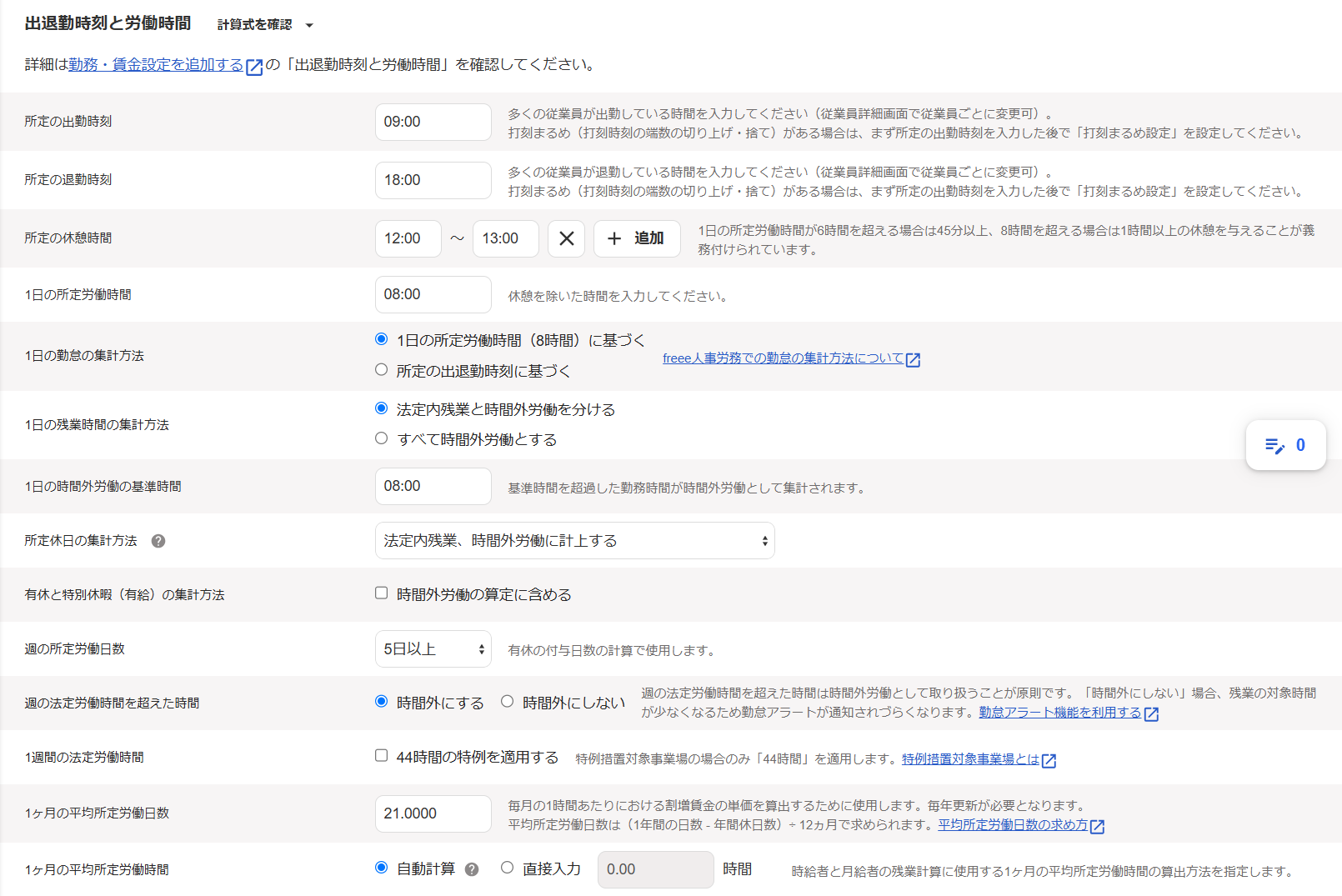Click the 所定の退勤時刻 field showing 18:00
Viewport: 1342px width, 896px height.
pyautogui.click(x=433, y=180)
